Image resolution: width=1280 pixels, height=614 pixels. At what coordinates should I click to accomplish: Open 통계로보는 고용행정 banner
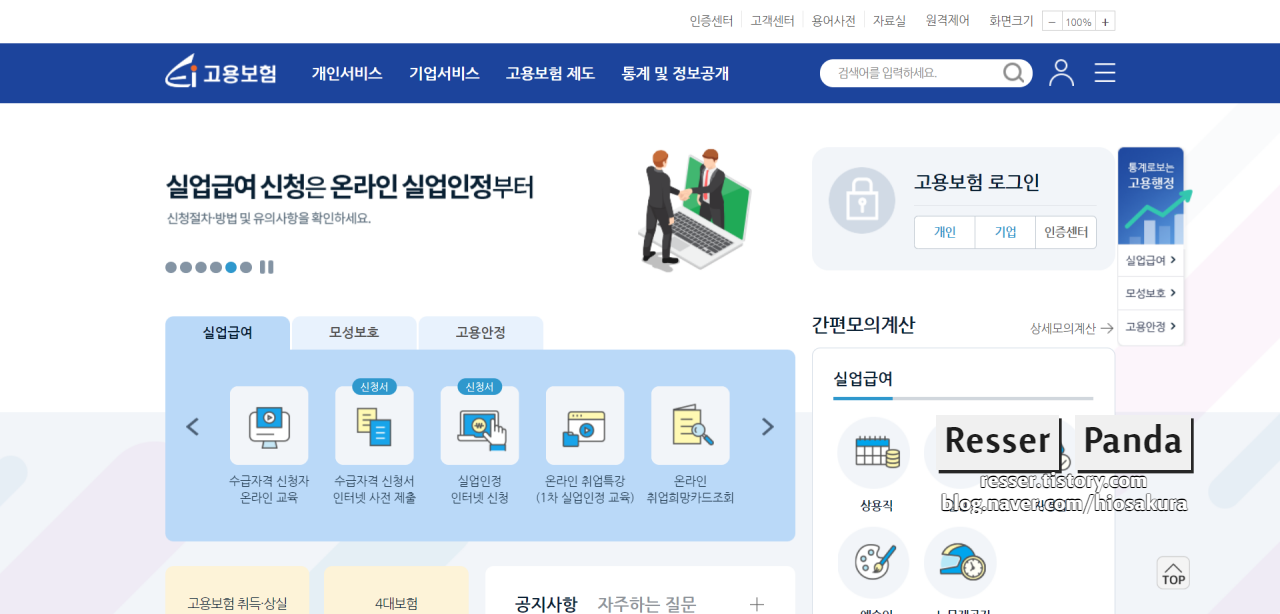tap(1151, 196)
